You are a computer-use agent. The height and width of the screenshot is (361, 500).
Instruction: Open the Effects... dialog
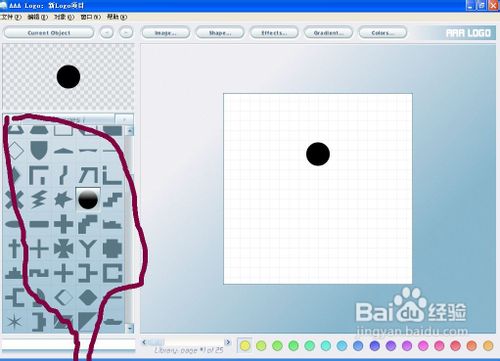pos(274,33)
